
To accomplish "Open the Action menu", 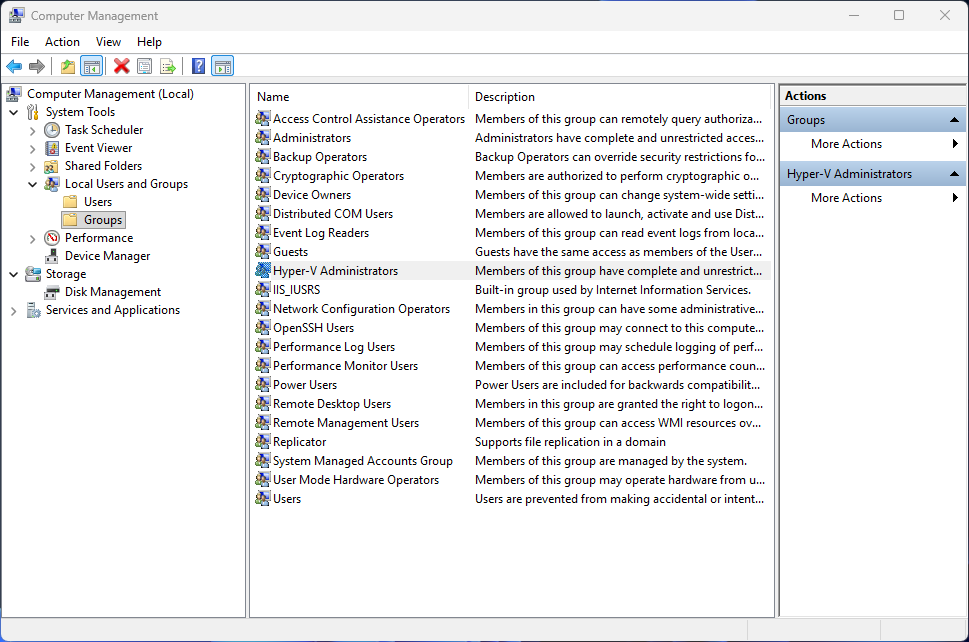I will click(x=62, y=42).
